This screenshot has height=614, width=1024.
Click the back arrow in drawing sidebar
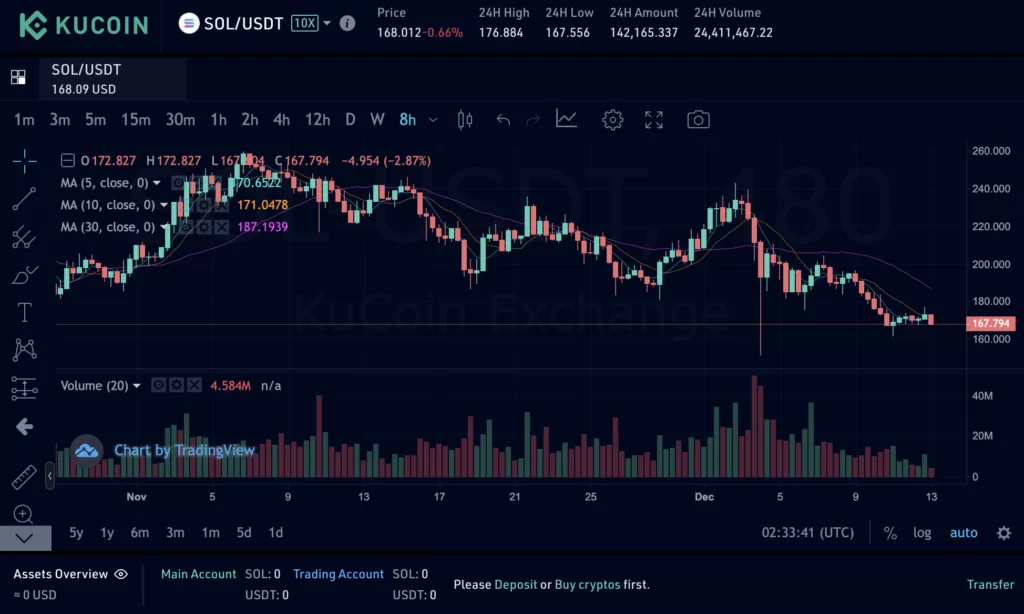[24, 427]
